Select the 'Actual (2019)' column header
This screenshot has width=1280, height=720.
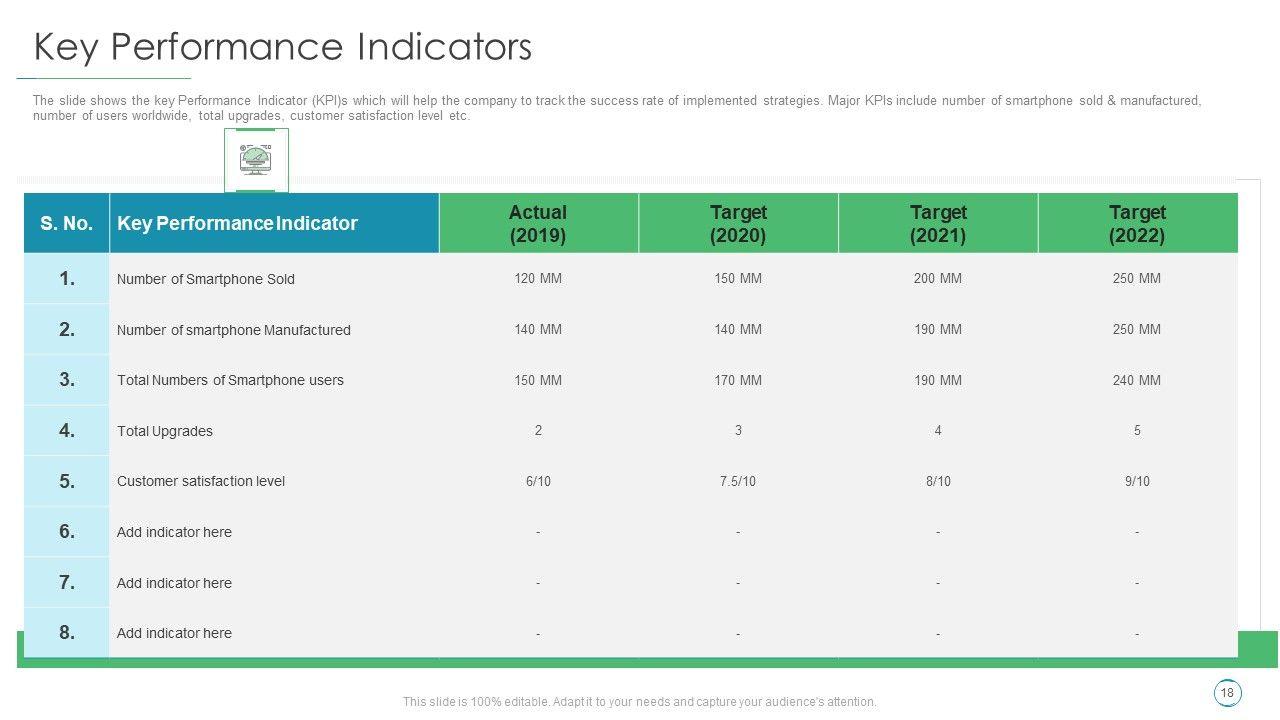point(538,223)
